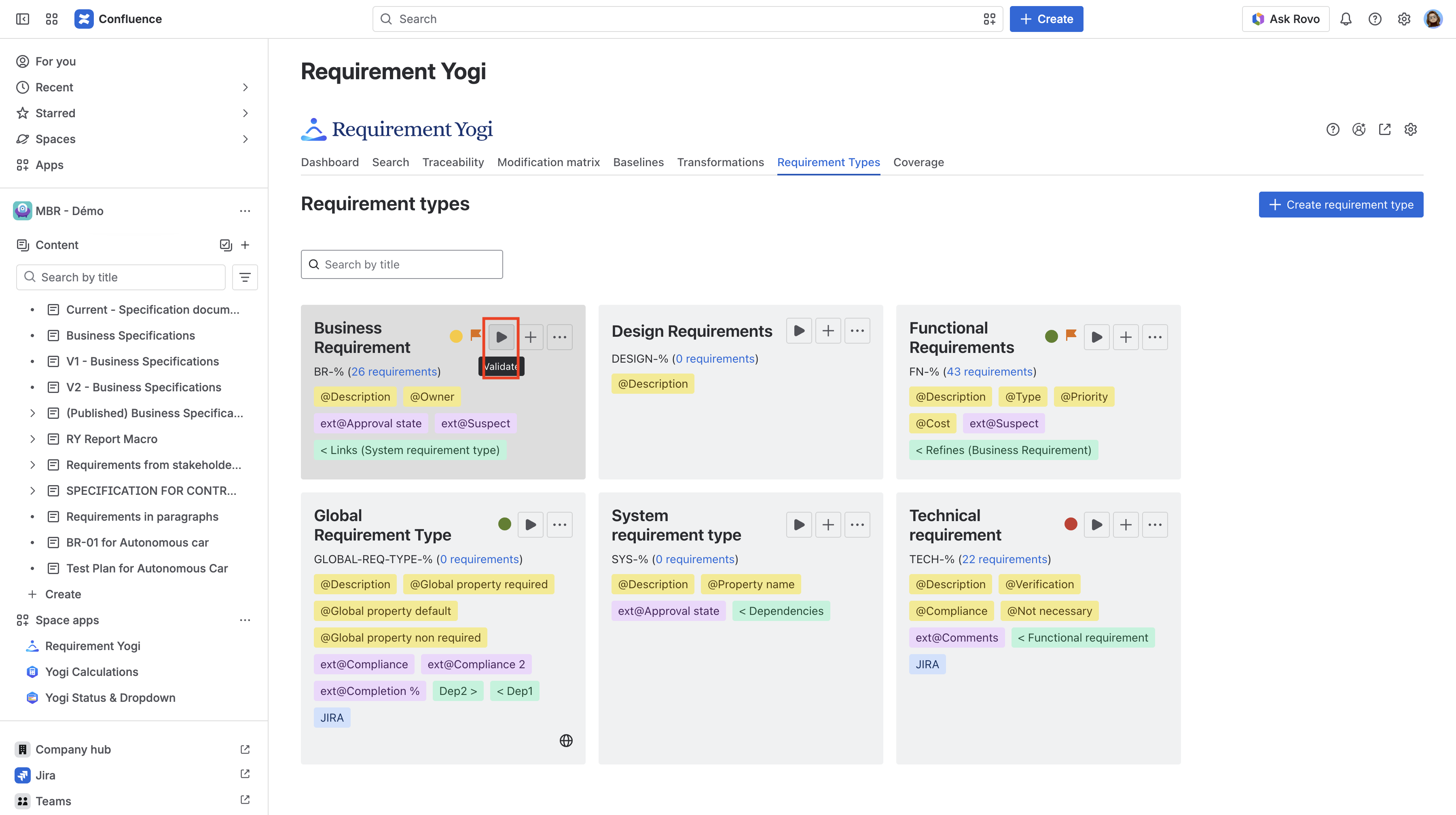
Task: Click the globe icon on Global Requirement Type card
Action: click(566, 741)
